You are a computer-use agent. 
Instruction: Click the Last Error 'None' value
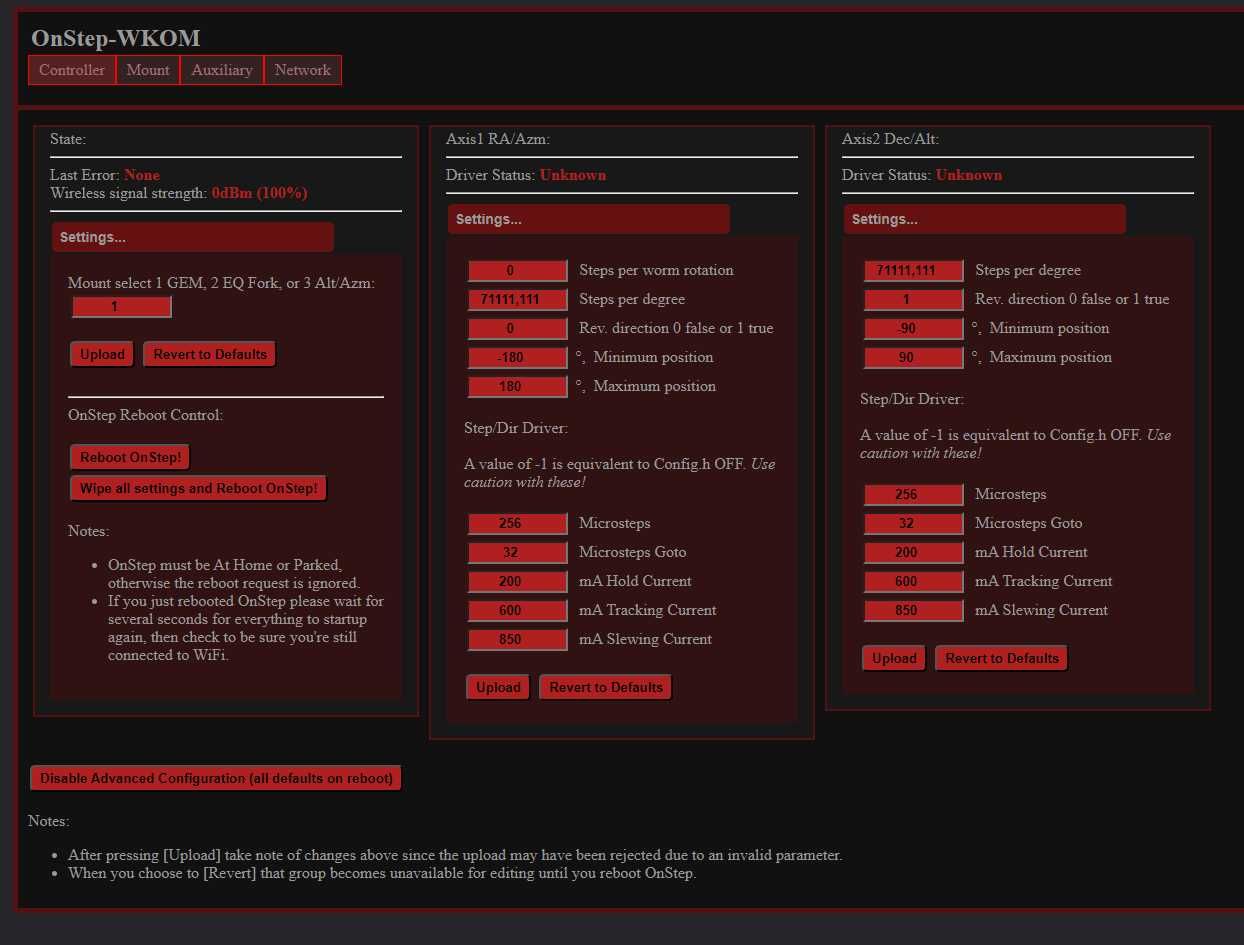142,175
